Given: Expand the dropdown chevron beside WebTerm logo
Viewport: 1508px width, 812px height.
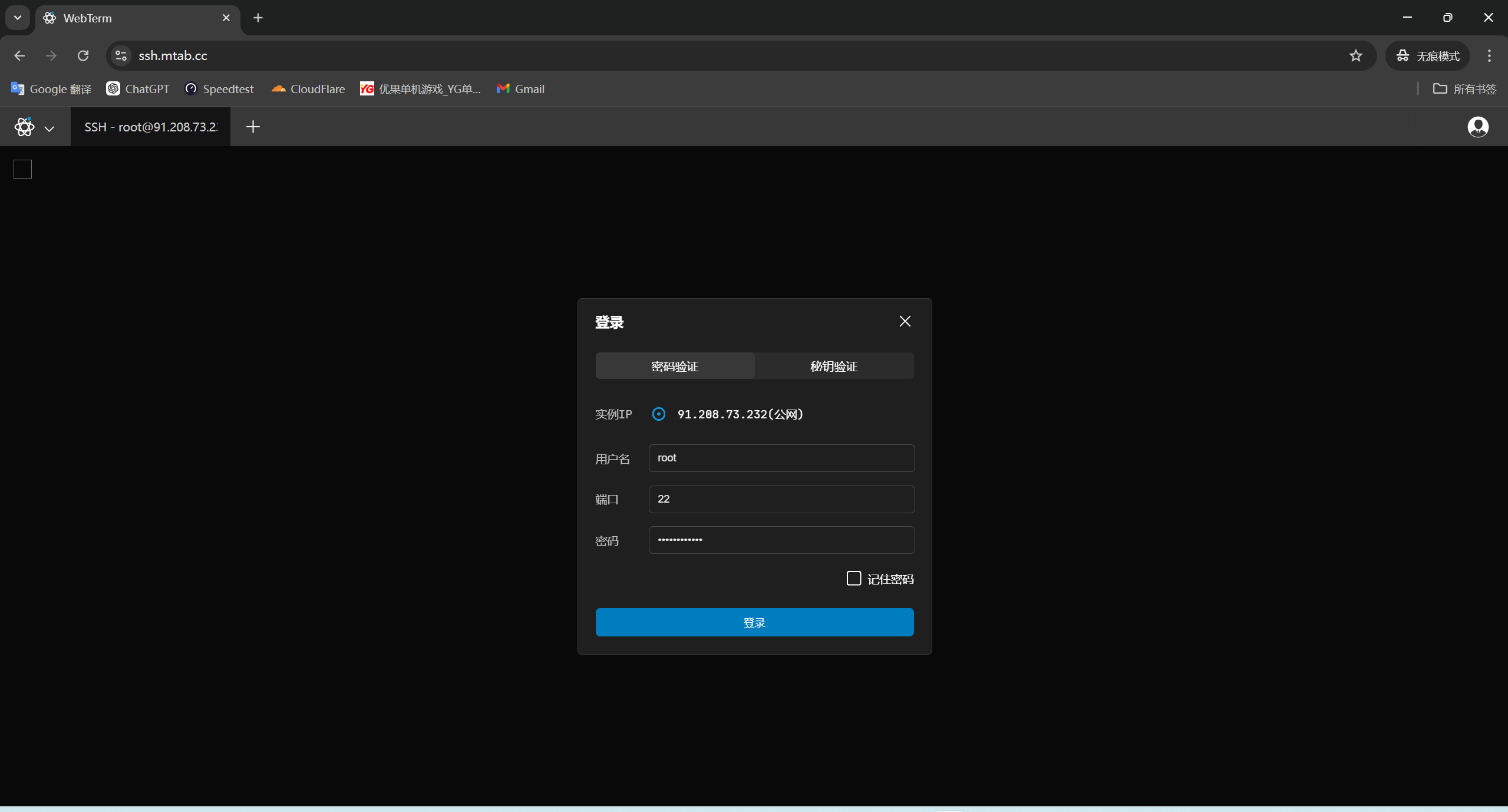Looking at the screenshot, I should pyautogui.click(x=50, y=128).
